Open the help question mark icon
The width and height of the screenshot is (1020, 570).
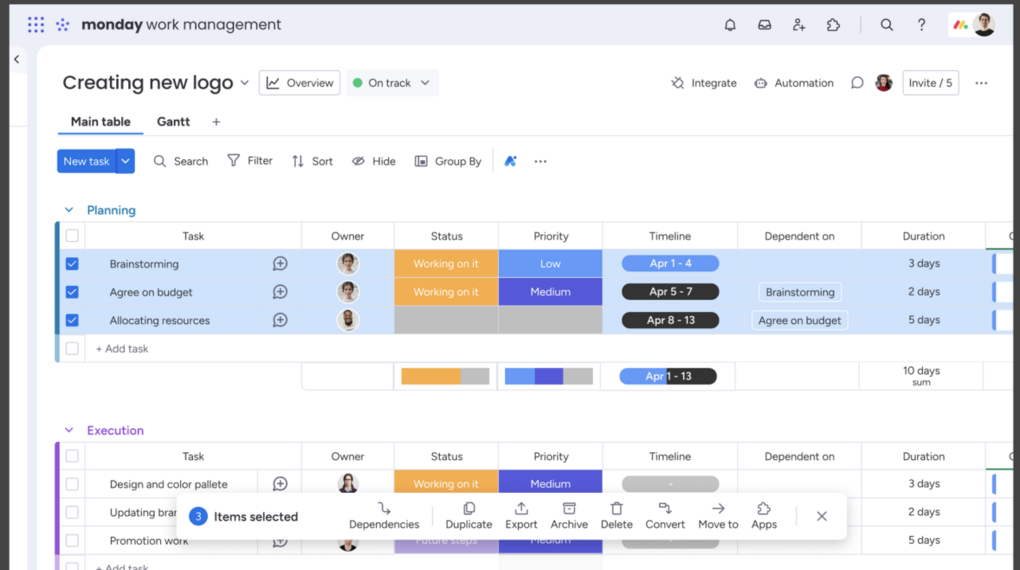tap(921, 25)
